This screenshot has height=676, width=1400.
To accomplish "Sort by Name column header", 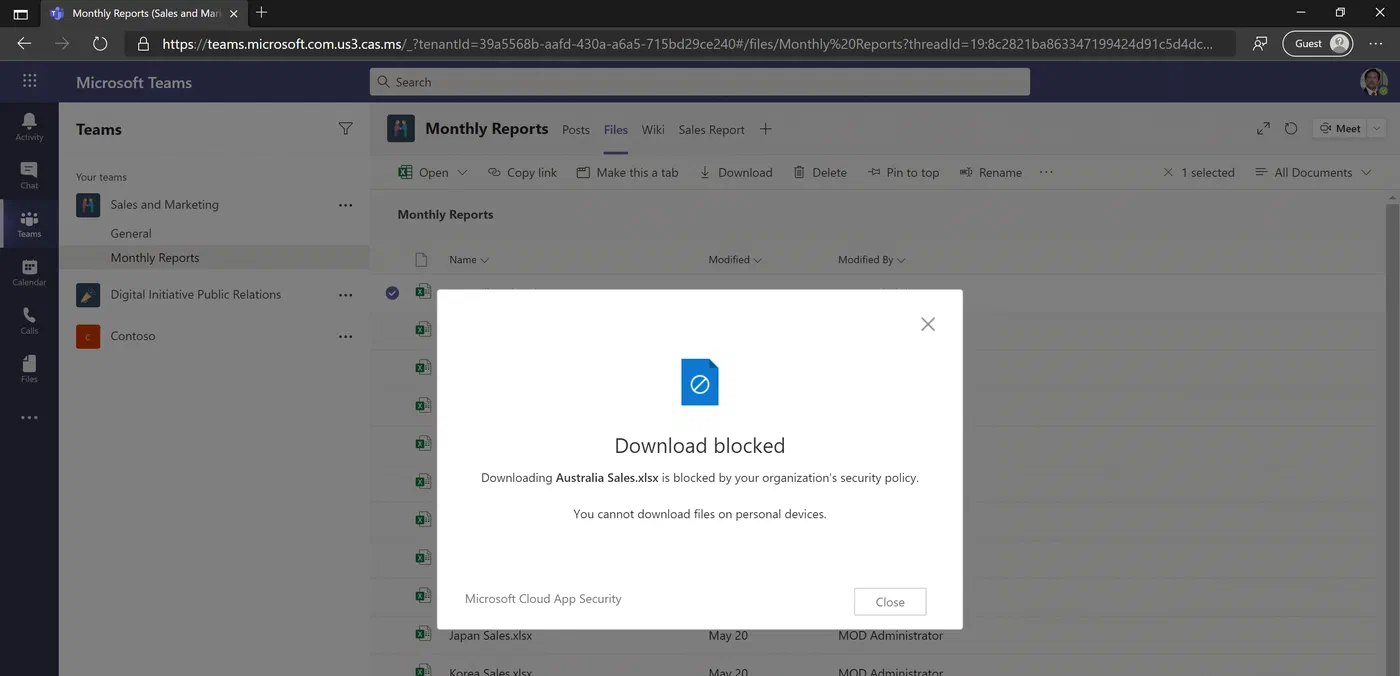I will [469, 260].
